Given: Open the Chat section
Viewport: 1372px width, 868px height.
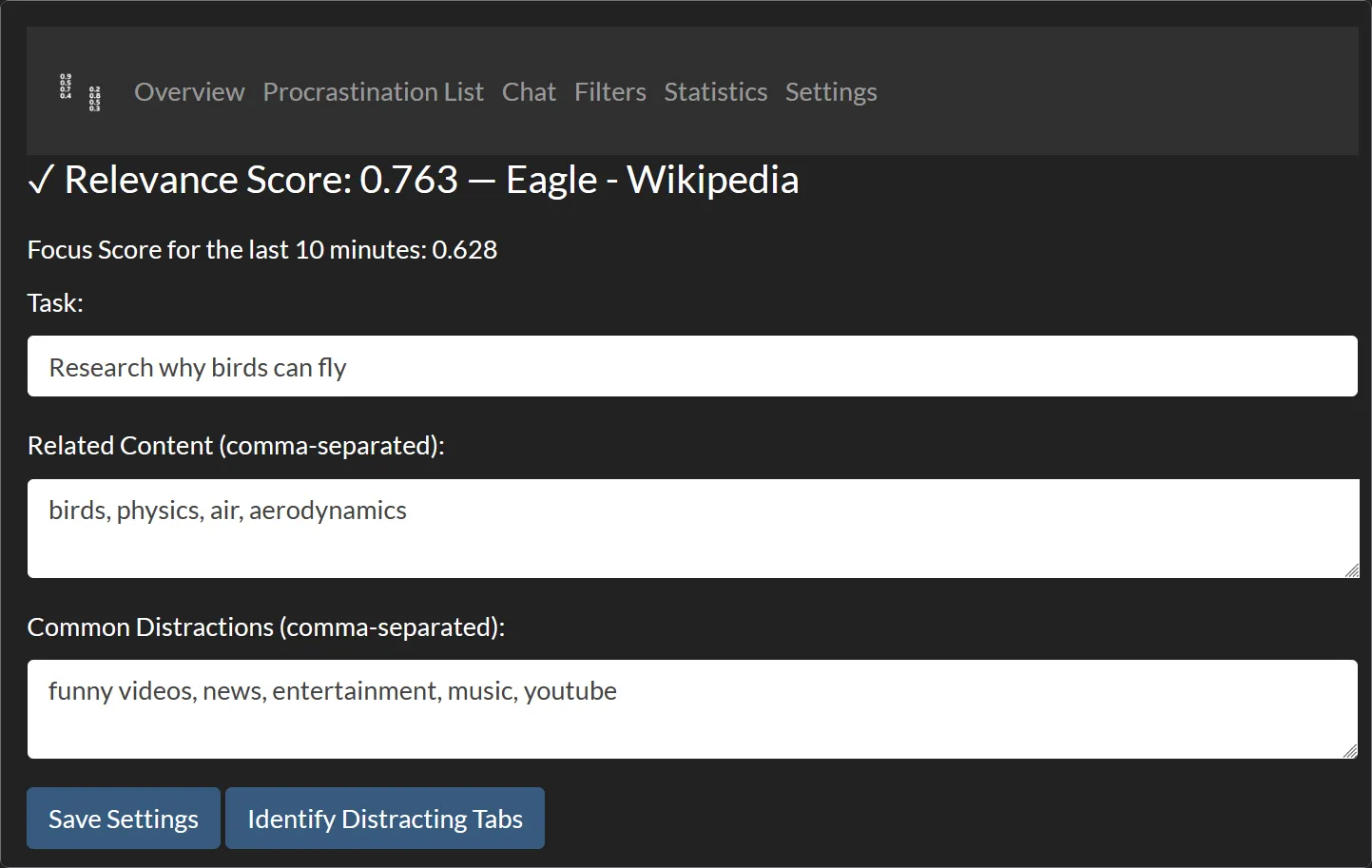Looking at the screenshot, I should pyautogui.click(x=529, y=92).
